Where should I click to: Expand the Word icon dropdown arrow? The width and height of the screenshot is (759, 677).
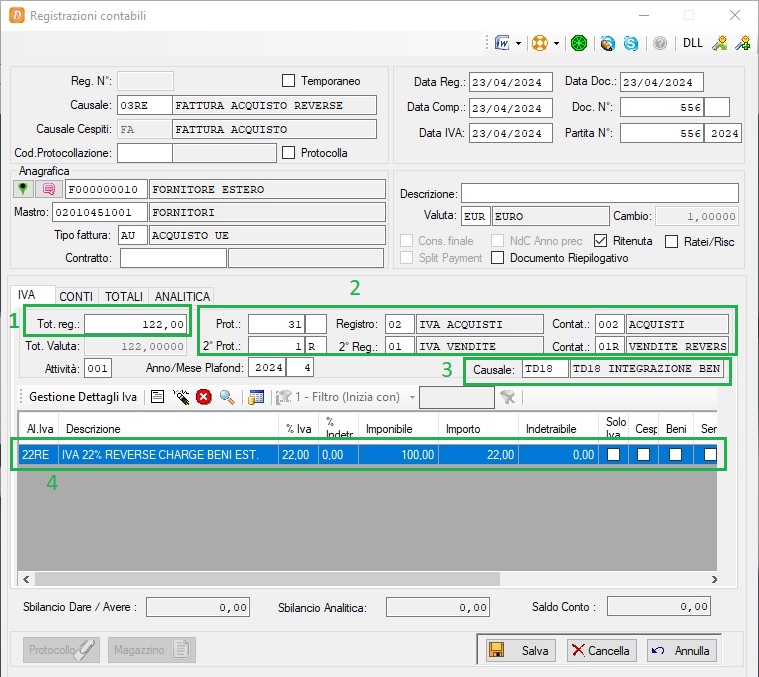[518, 44]
